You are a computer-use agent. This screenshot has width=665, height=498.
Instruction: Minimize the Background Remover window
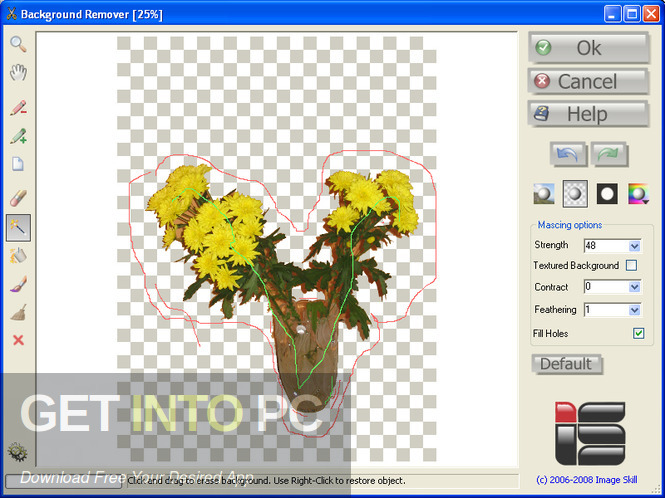pos(612,14)
